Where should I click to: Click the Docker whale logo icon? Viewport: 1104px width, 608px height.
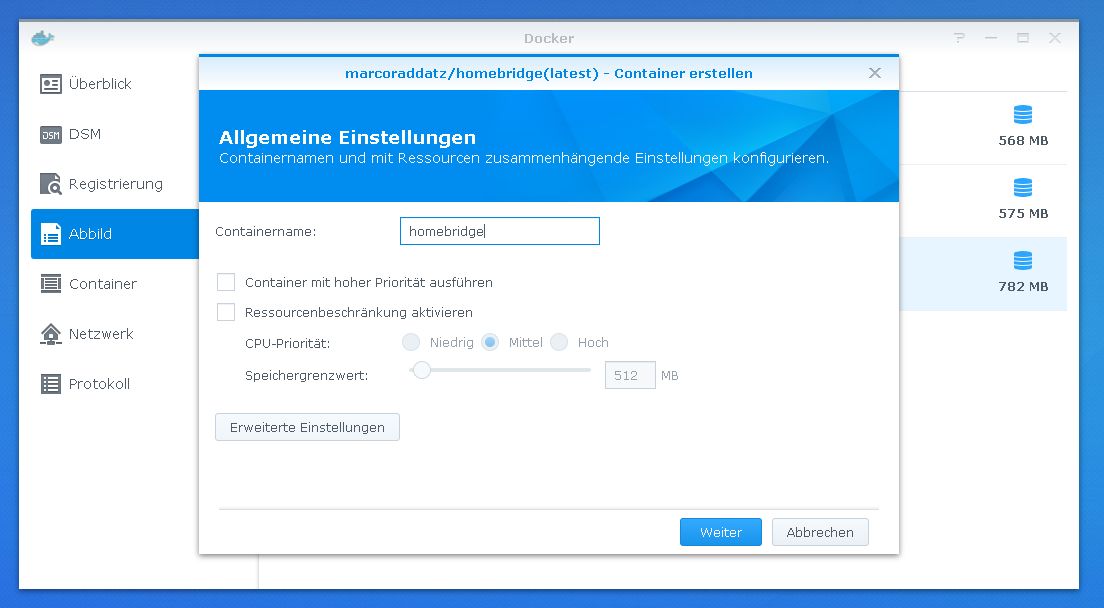click(43, 38)
